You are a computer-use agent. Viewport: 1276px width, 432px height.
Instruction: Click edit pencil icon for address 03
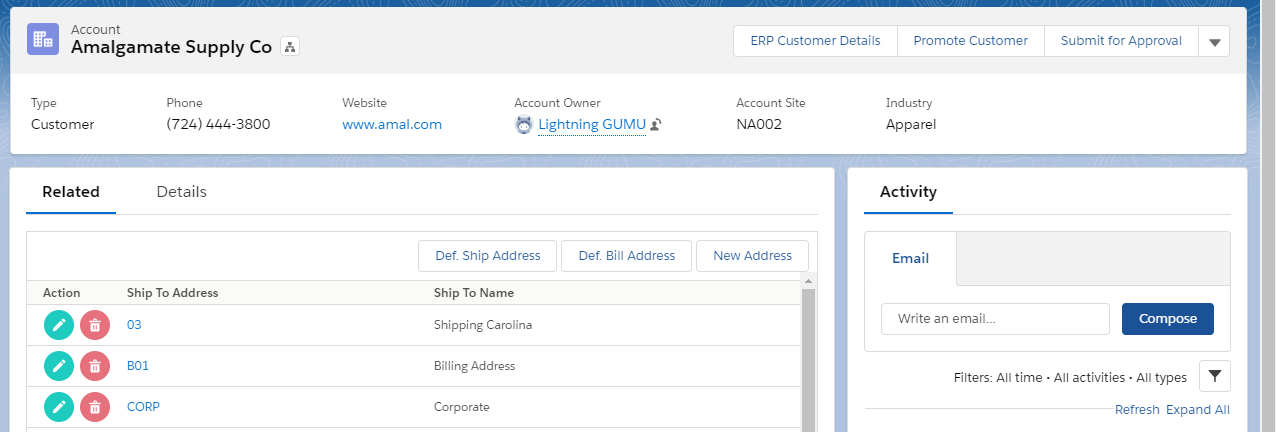click(x=59, y=325)
